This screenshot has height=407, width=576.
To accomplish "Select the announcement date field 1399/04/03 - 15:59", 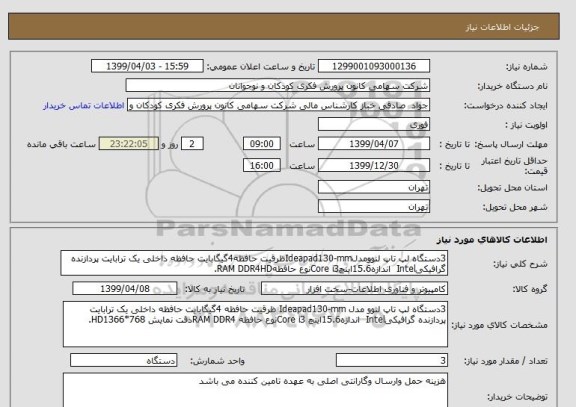I will [147, 66].
